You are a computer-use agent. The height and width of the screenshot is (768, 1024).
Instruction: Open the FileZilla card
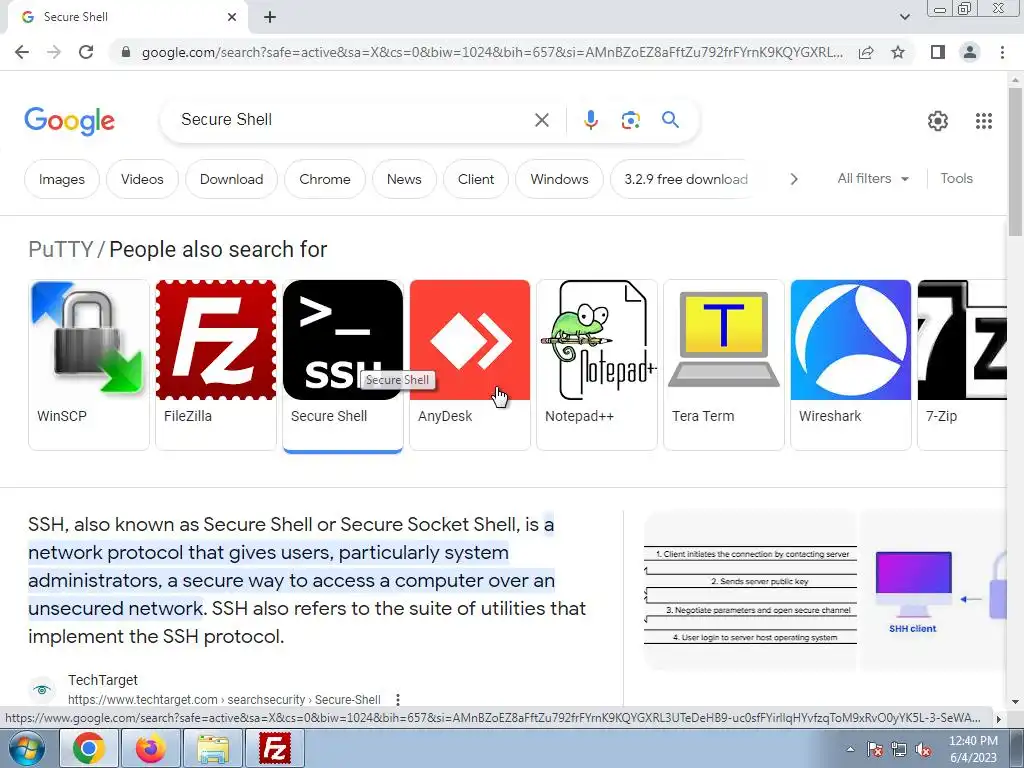pyautogui.click(x=216, y=364)
